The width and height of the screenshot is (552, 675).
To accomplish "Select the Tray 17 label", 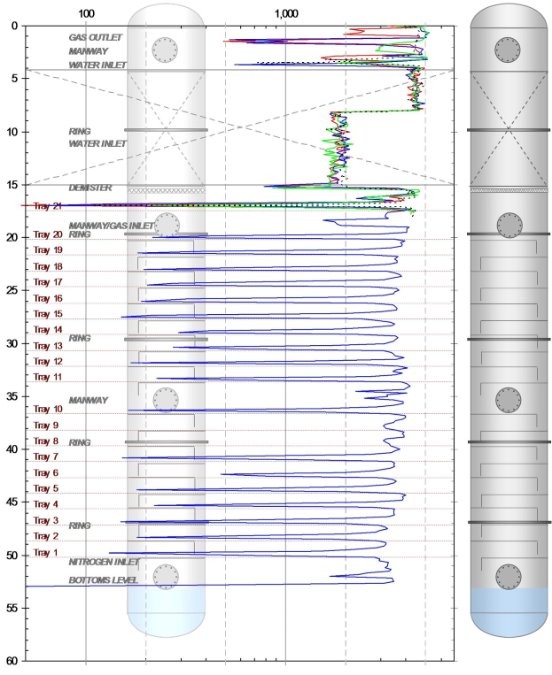I will [48, 282].
